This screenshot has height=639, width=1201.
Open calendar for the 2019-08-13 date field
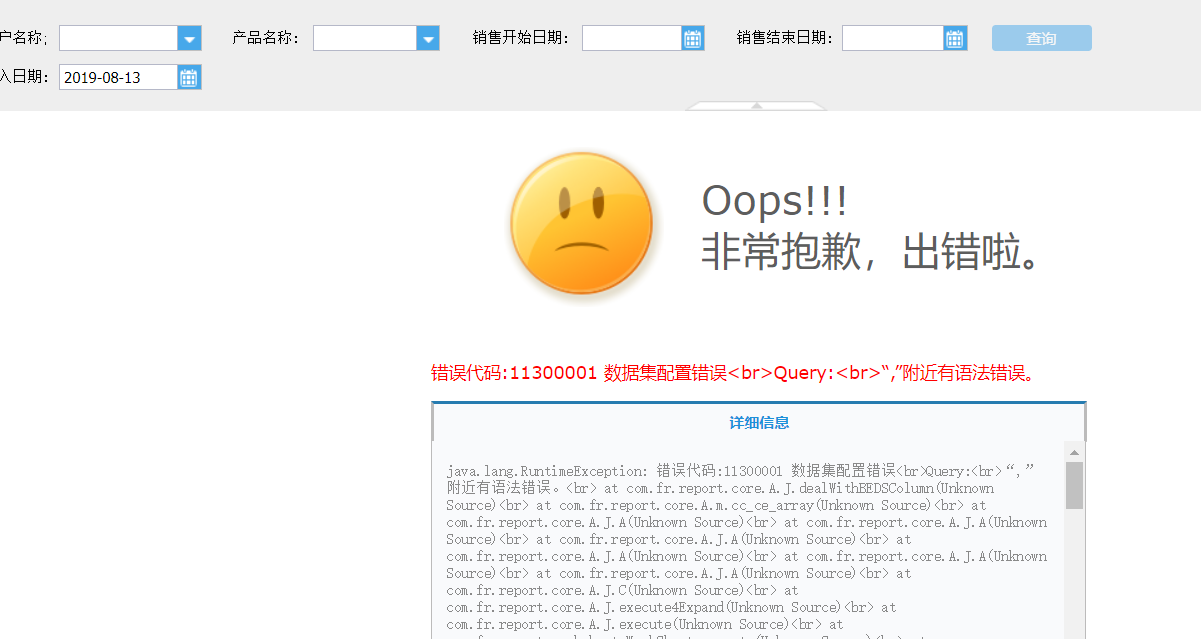click(x=189, y=77)
